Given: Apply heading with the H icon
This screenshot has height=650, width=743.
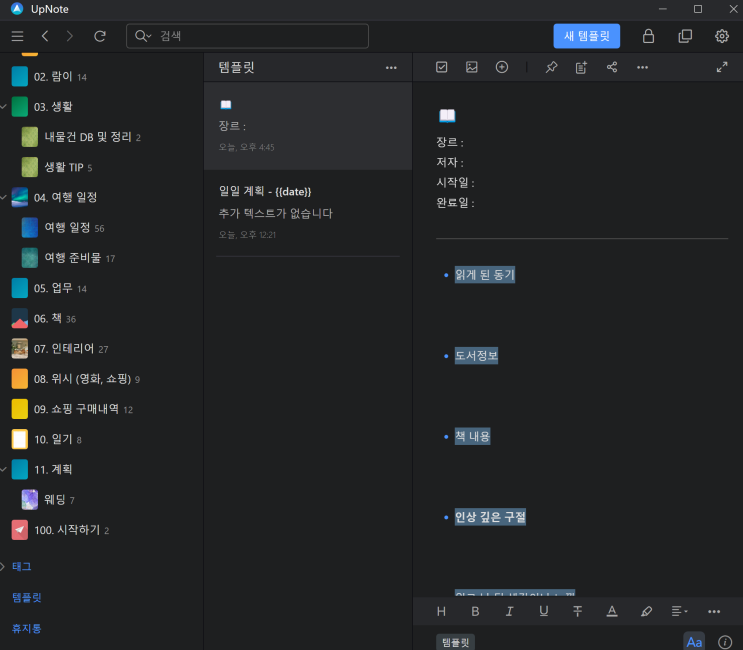Looking at the screenshot, I should 441,611.
